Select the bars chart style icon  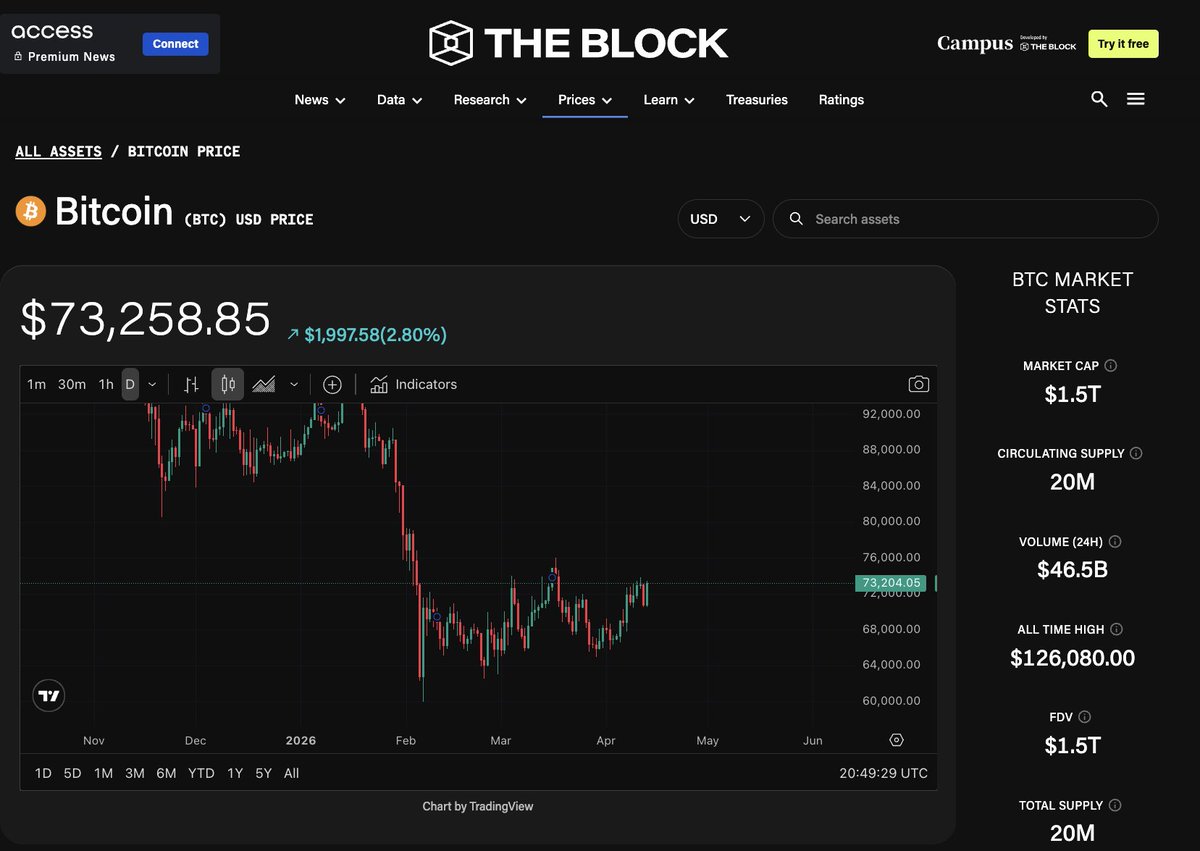pos(191,384)
